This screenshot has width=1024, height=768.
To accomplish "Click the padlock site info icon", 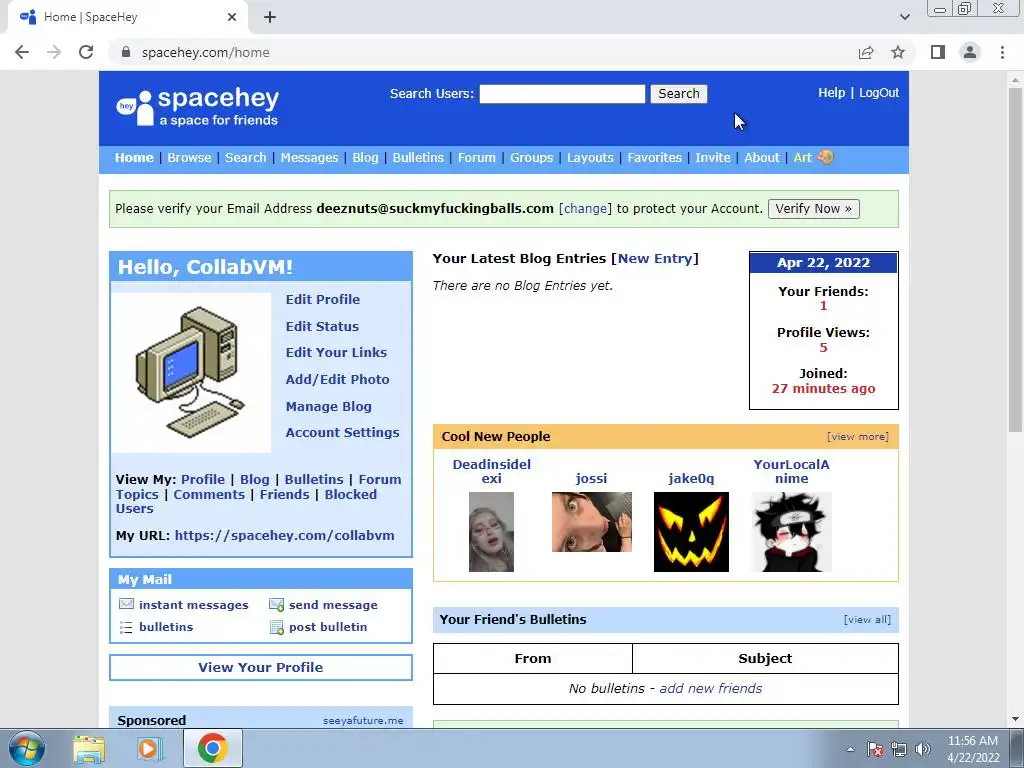I will point(126,52).
